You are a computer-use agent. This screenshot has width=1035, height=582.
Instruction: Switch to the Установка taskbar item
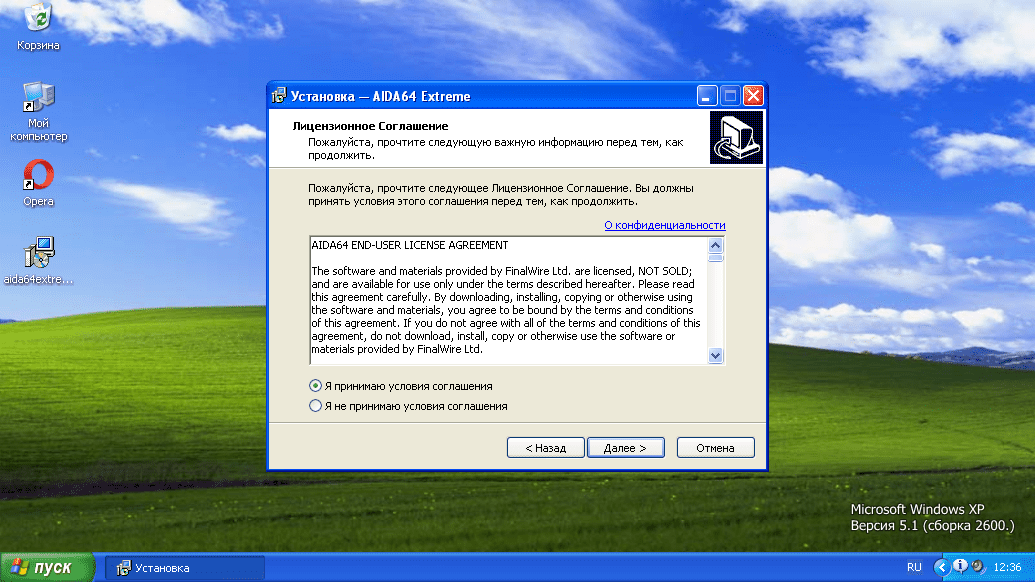[185, 567]
